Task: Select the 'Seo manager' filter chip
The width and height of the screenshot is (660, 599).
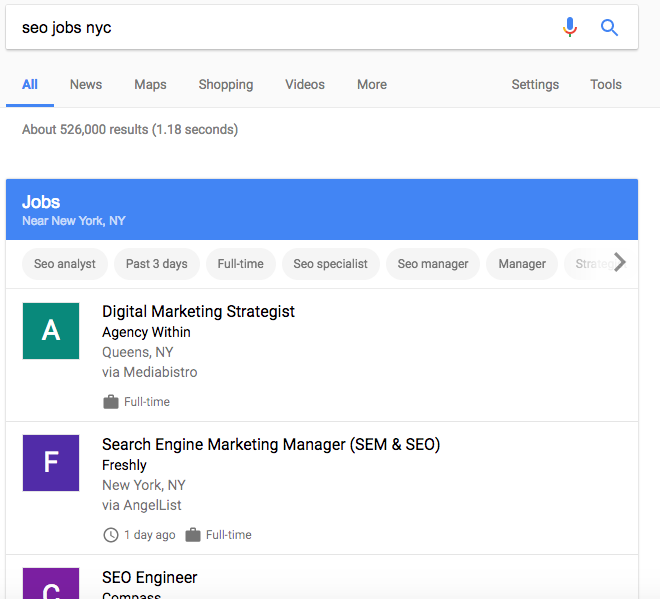Action: coord(433,264)
